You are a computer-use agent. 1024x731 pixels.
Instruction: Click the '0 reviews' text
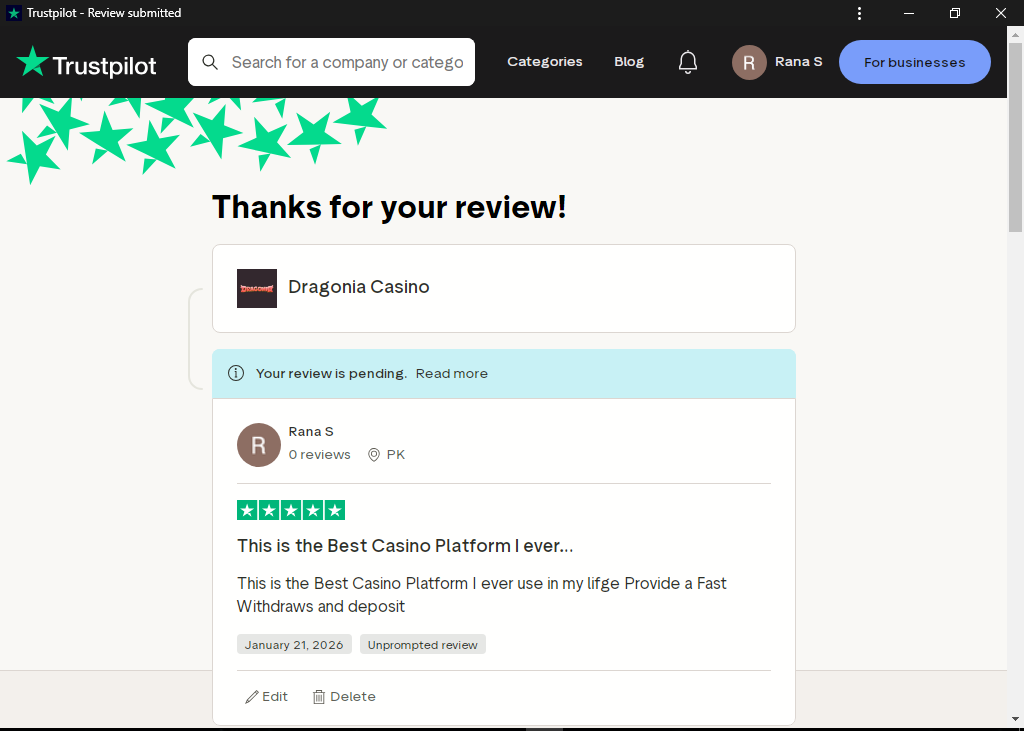(x=319, y=455)
